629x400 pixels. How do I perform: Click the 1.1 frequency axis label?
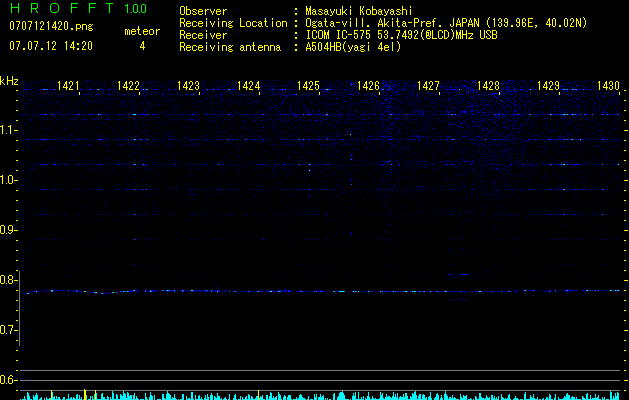[7, 130]
